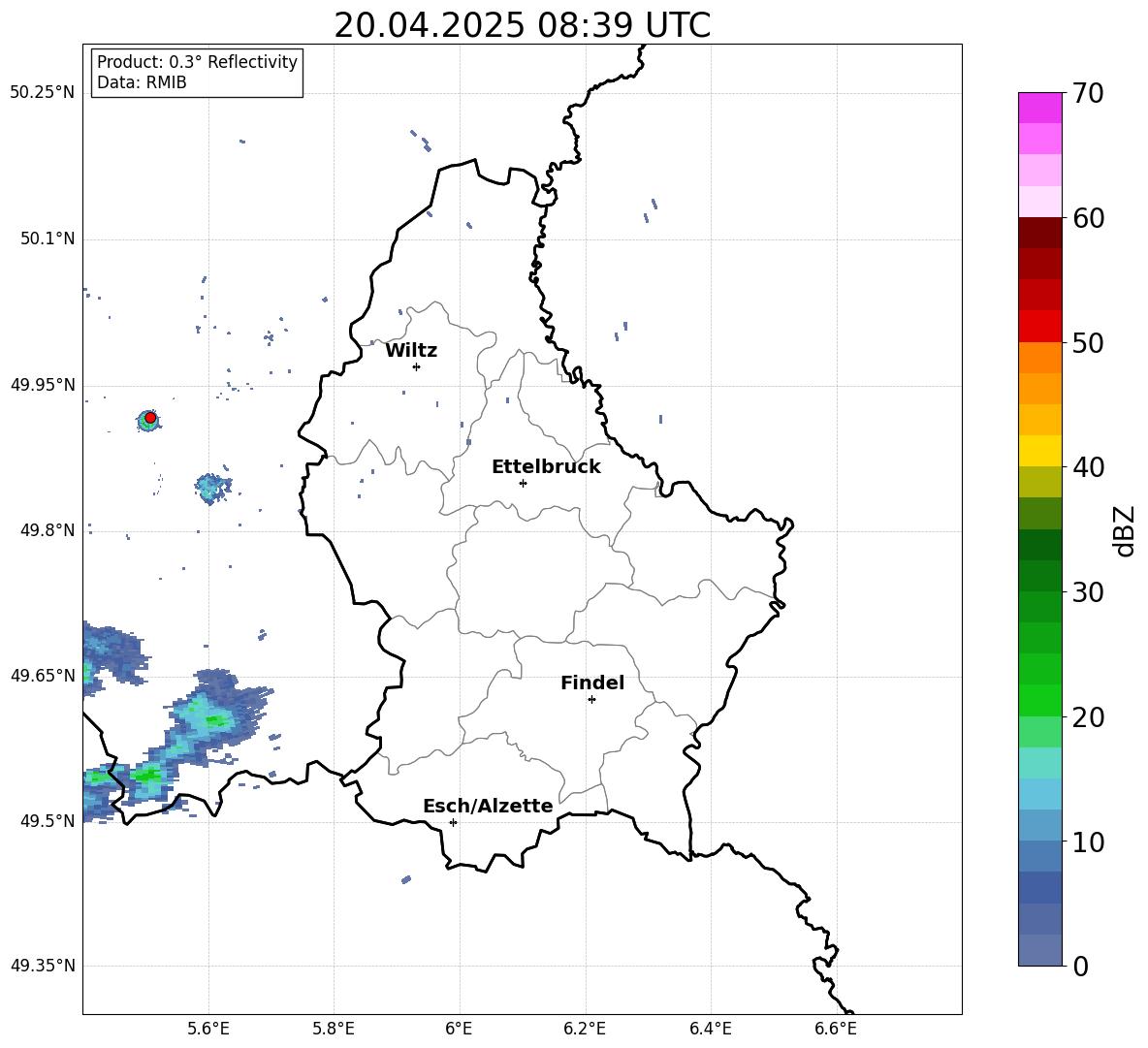Click the 'Product: 0.3° Reflectivity' label
The image size is (1148, 1048).
(197, 62)
